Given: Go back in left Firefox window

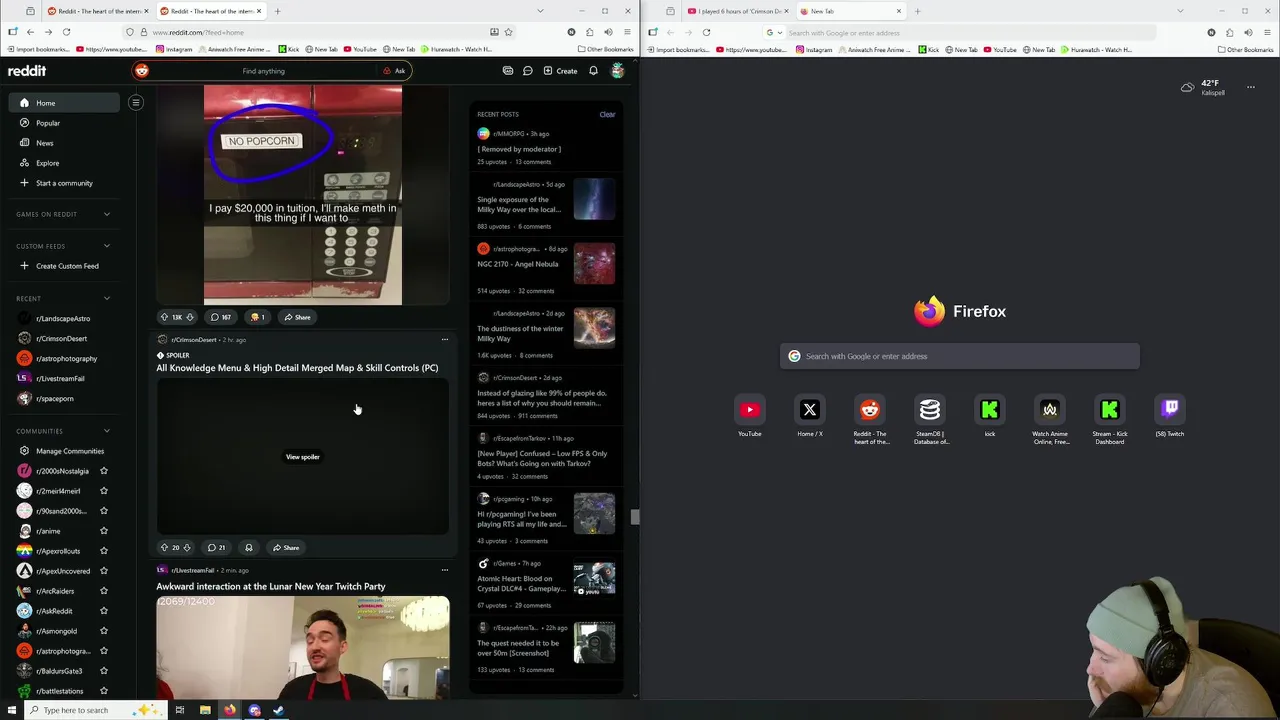Looking at the screenshot, I should pyautogui.click(x=30, y=32).
